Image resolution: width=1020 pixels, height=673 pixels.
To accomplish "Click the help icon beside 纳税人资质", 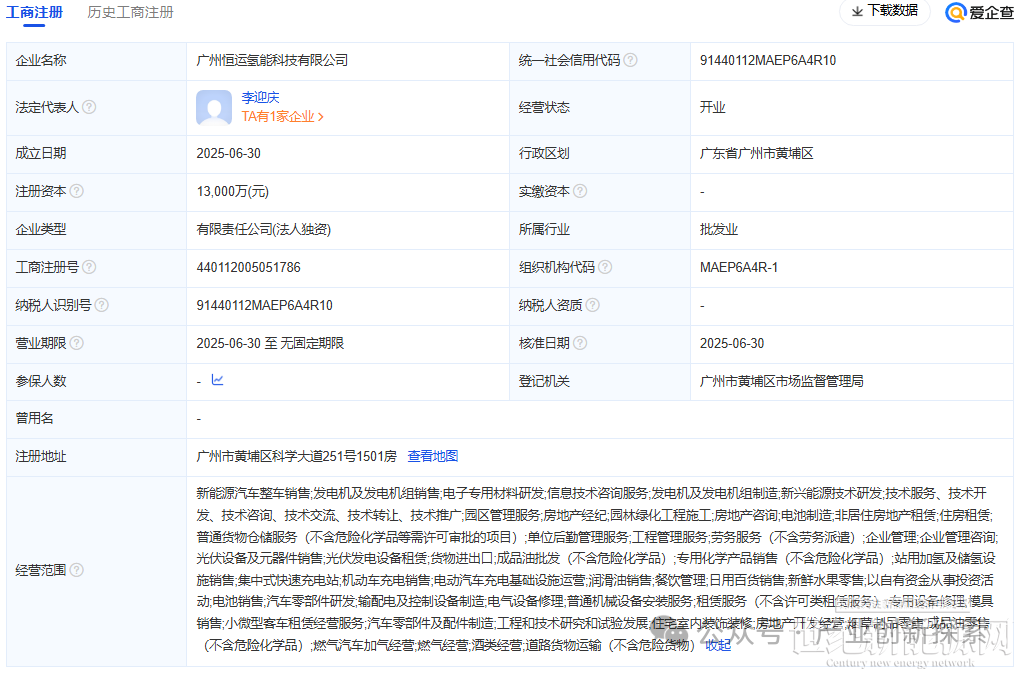I will (593, 305).
